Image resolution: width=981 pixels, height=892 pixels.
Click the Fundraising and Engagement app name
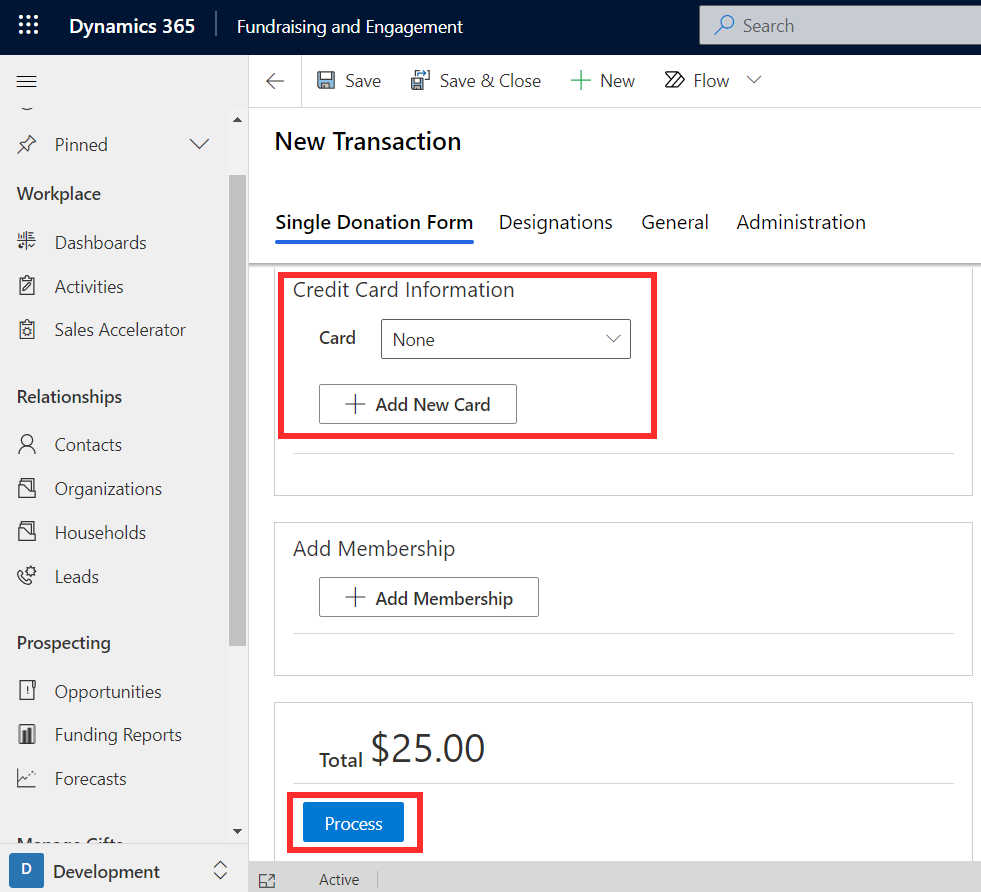pos(350,27)
